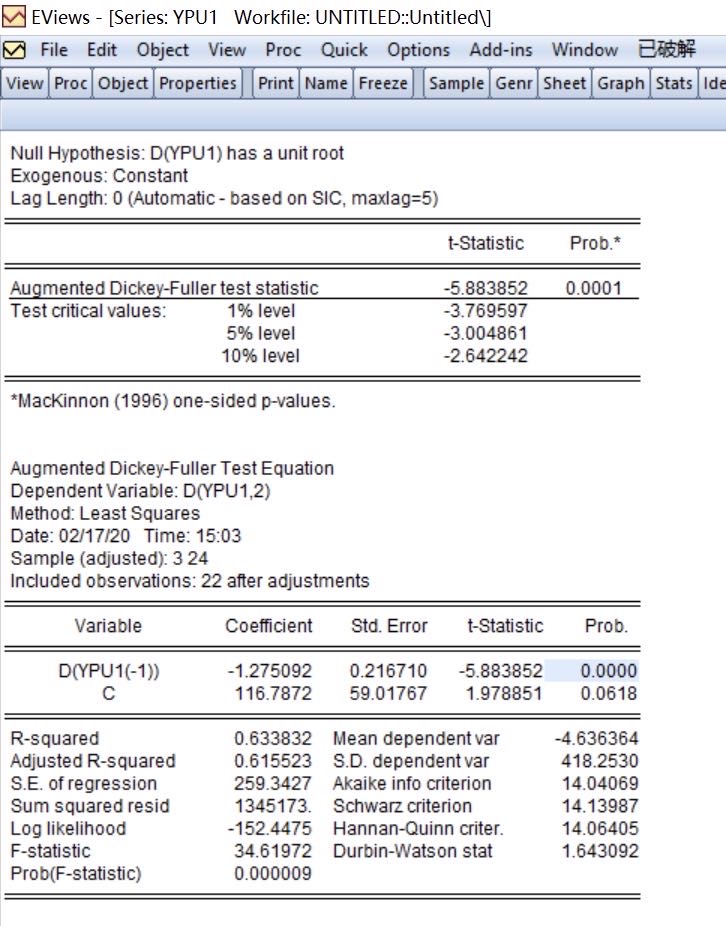Viewport: 726px width, 926px height.
Task: Open the Options menu
Action: click(418, 50)
